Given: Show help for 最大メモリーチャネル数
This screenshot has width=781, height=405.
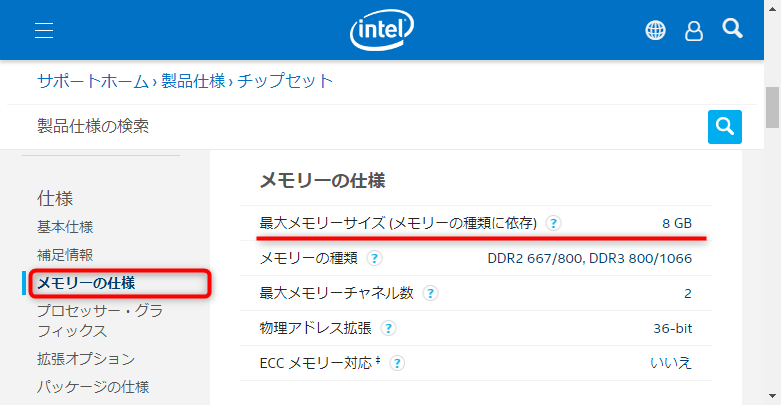Looking at the screenshot, I should 430,293.
